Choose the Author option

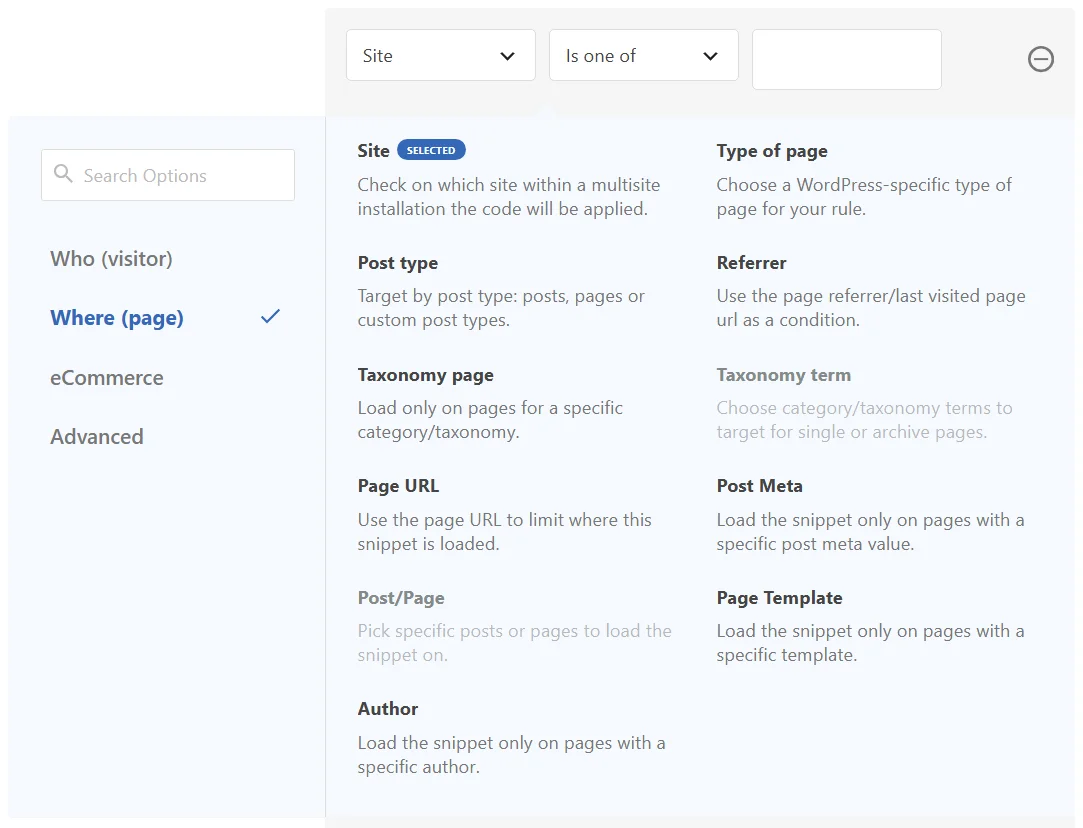coord(387,709)
